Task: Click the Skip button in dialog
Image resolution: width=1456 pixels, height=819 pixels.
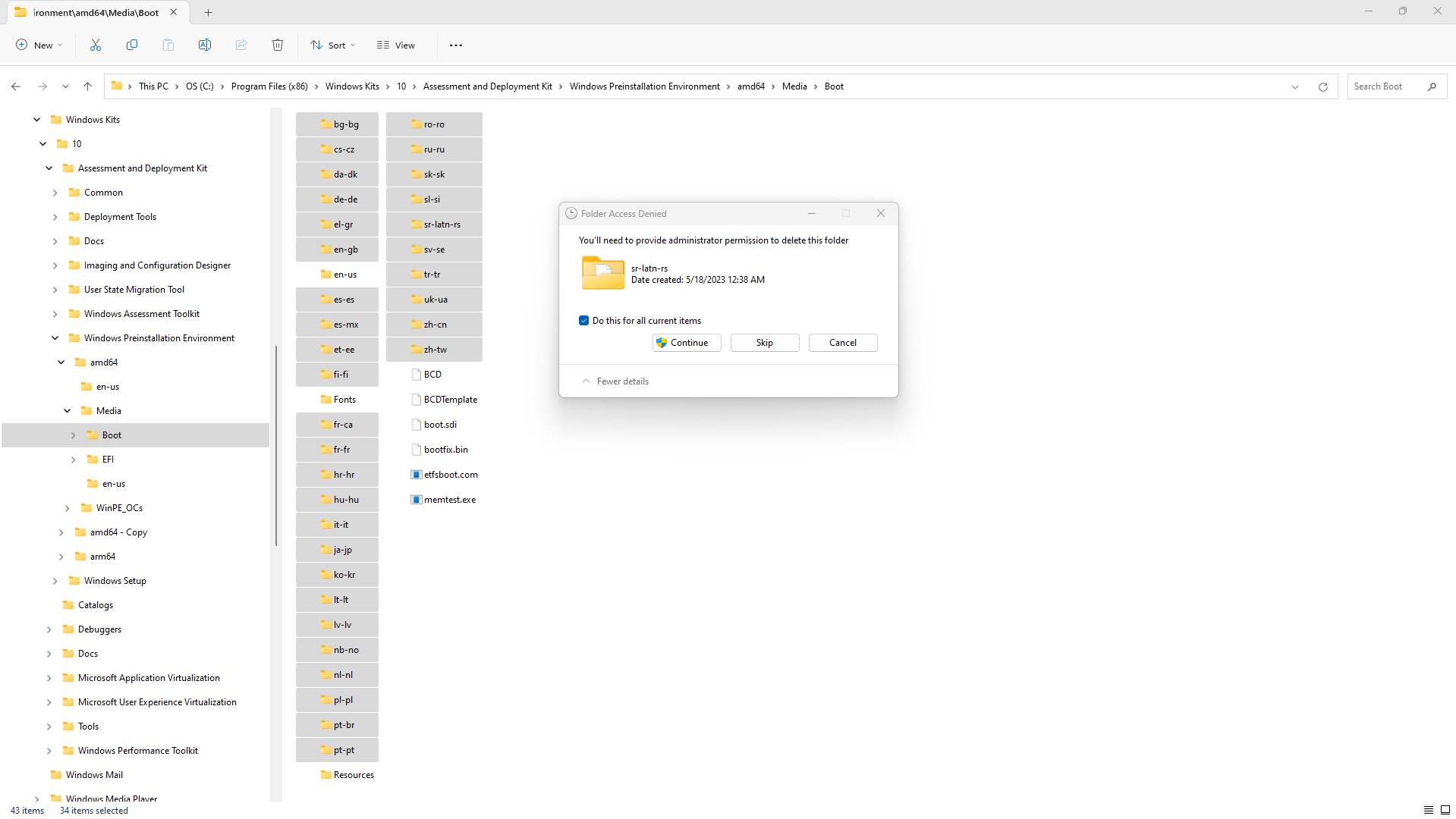Action: pos(764,343)
